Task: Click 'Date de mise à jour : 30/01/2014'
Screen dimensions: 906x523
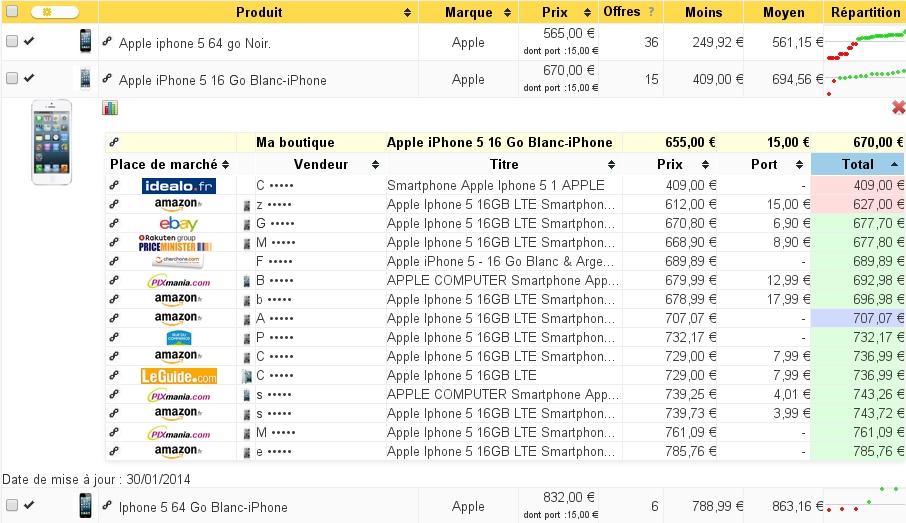Action: click(x=96, y=479)
